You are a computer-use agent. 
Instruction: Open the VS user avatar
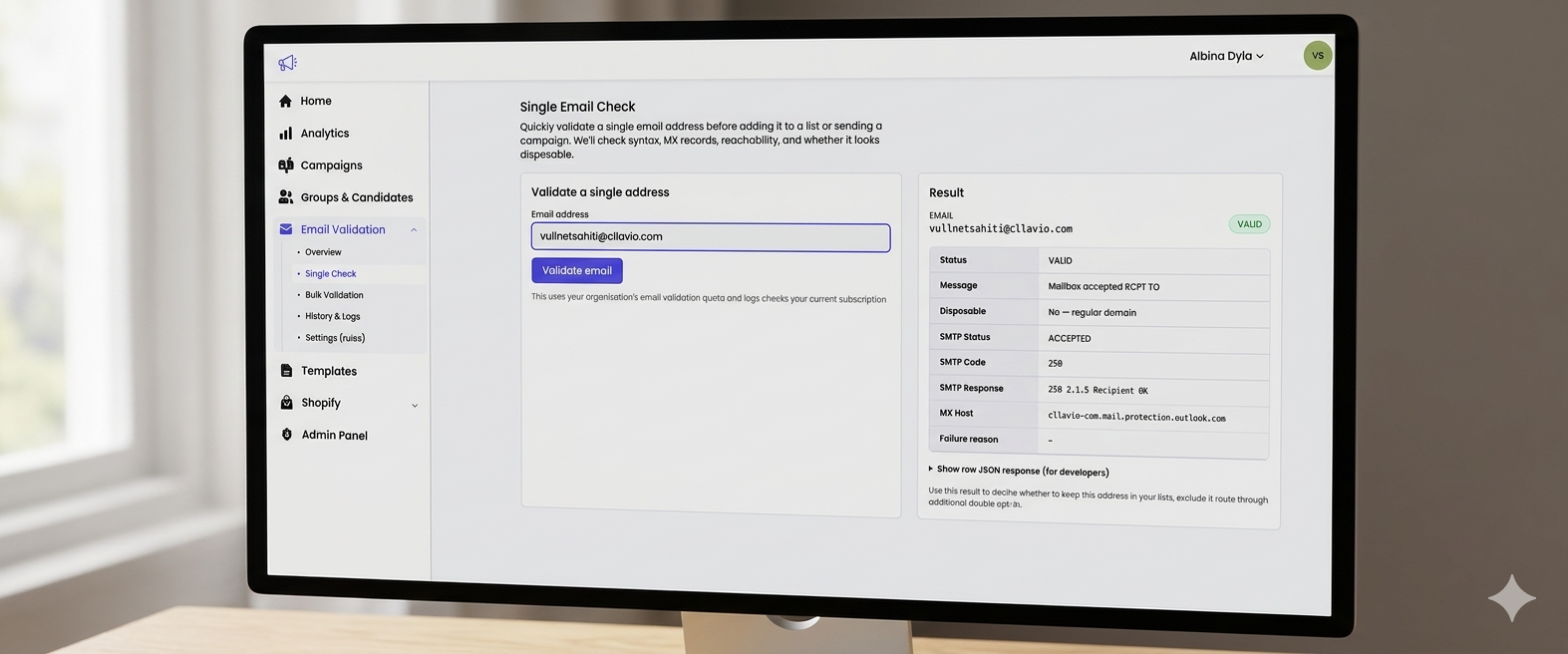1317,56
